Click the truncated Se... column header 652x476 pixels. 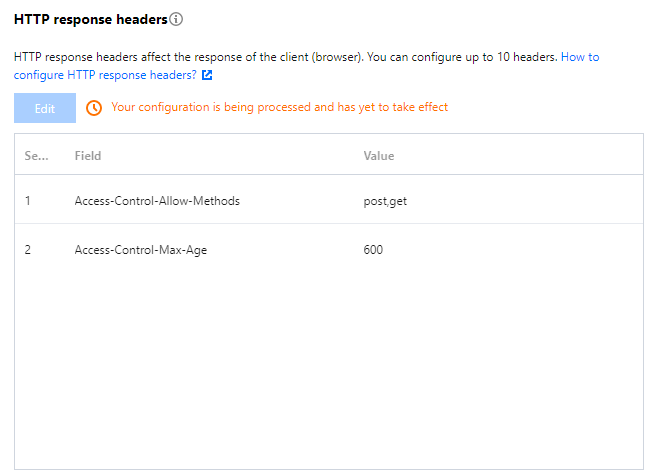[x=36, y=156]
